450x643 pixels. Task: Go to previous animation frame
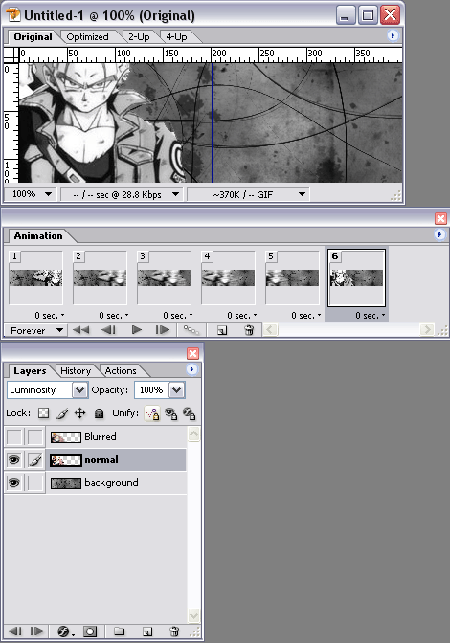click(108, 330)
